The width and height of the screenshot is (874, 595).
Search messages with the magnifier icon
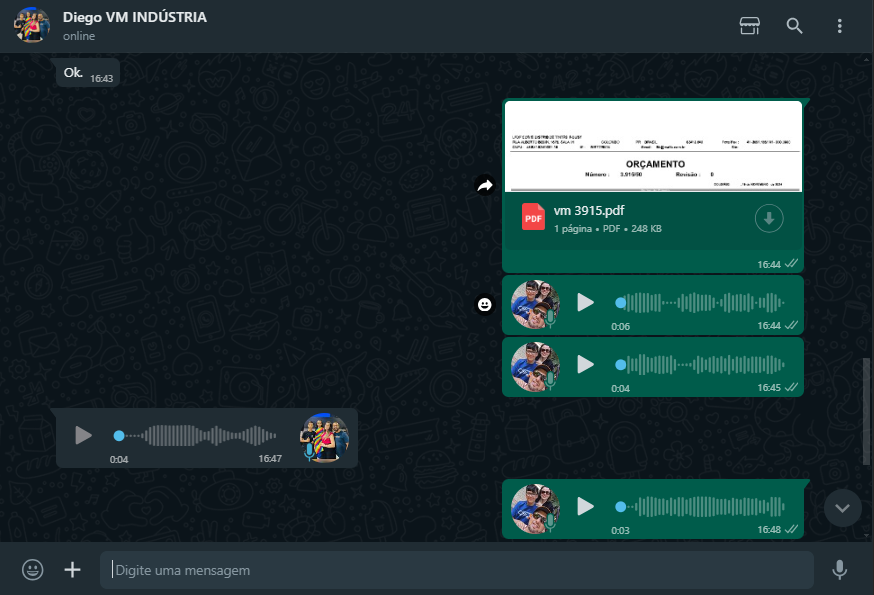click(x=794, y=26)
